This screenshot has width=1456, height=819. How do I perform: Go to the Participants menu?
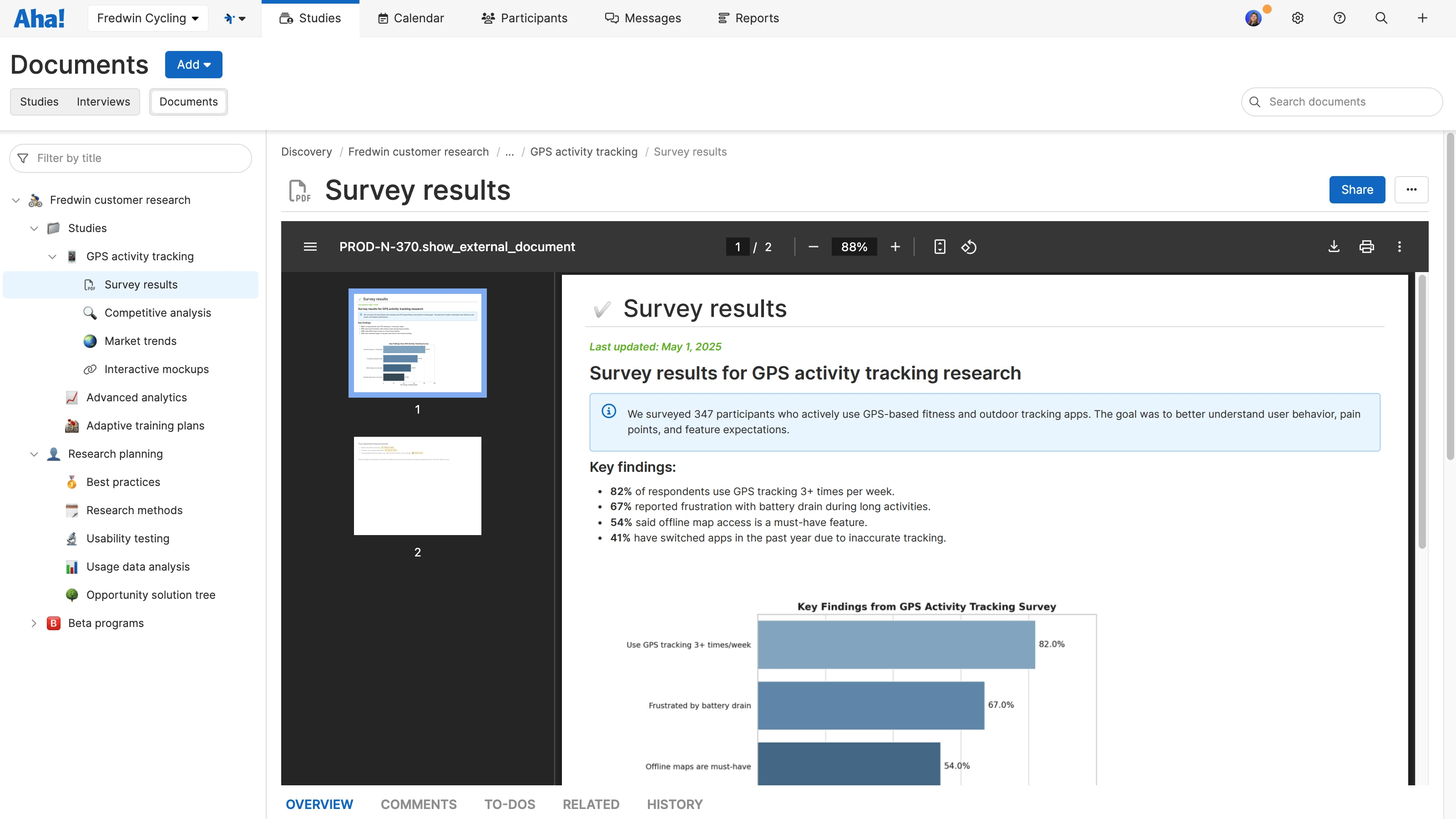tap(524, 18)
